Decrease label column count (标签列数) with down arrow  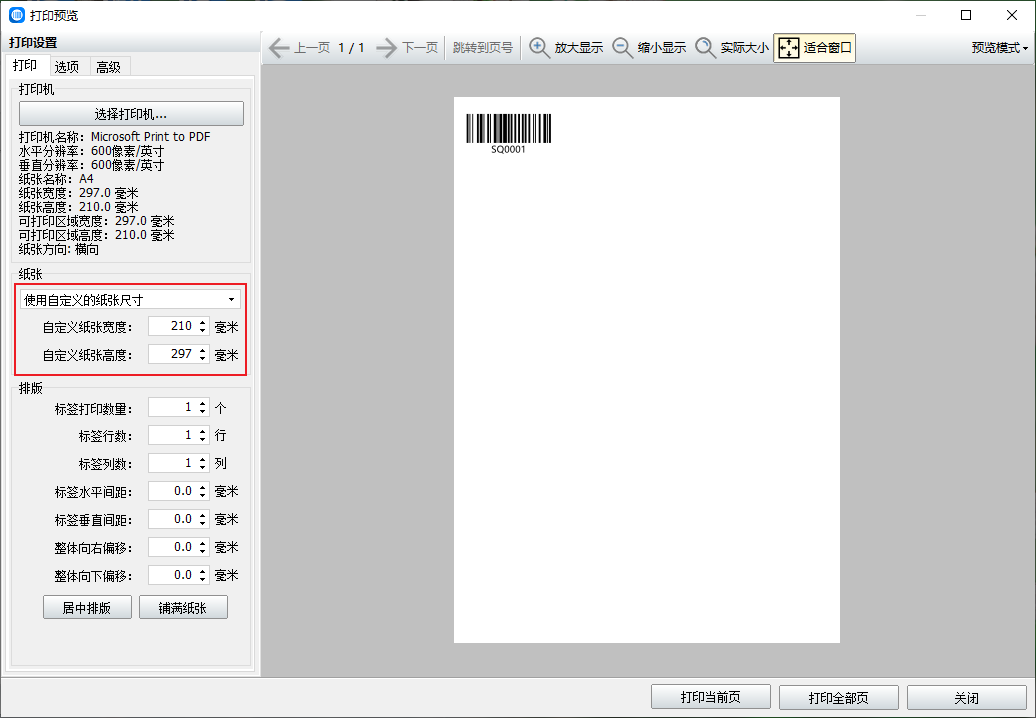tap(202, 467)
